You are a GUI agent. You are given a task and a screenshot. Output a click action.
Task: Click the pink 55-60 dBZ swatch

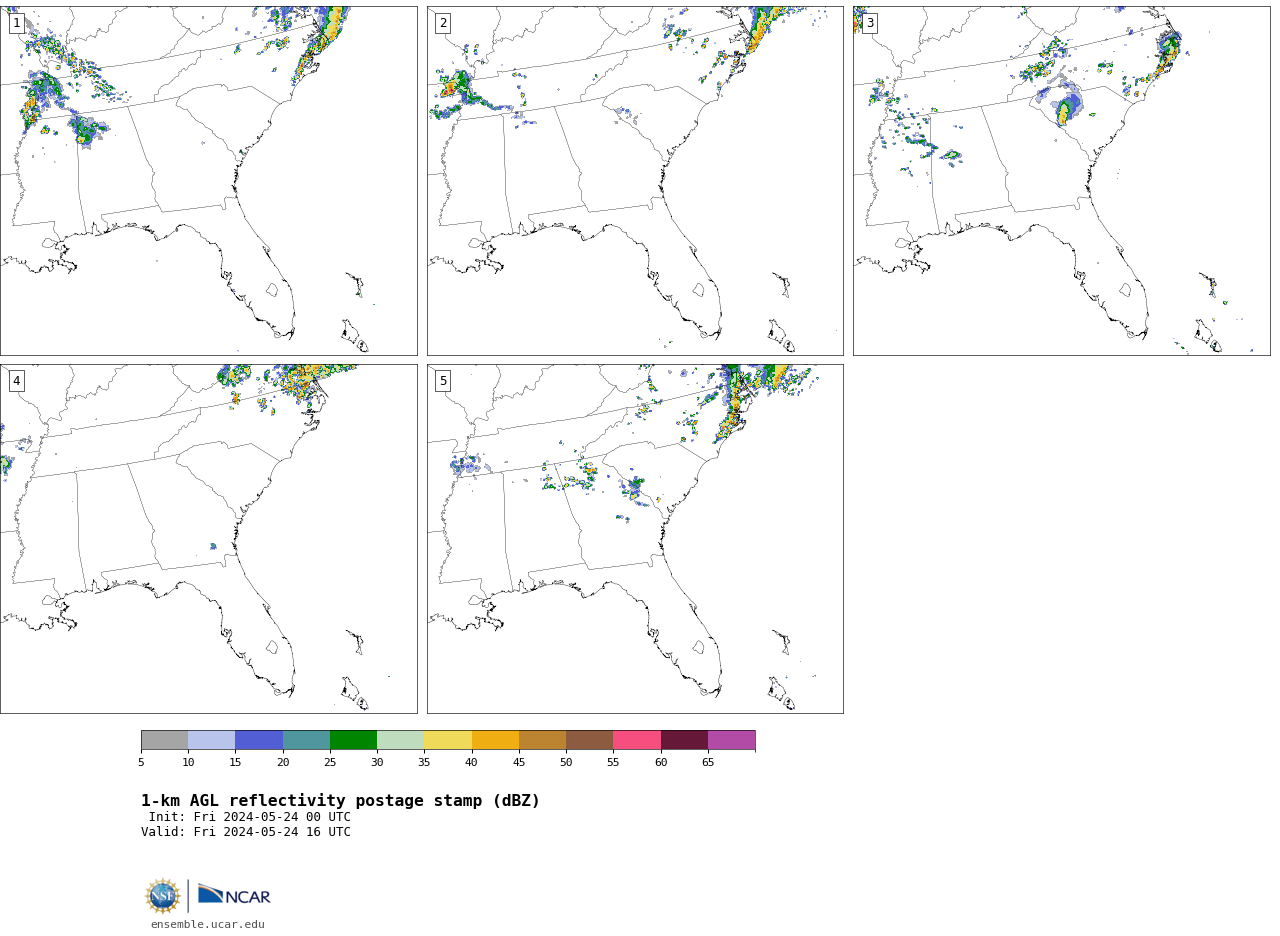coord(637,740)
